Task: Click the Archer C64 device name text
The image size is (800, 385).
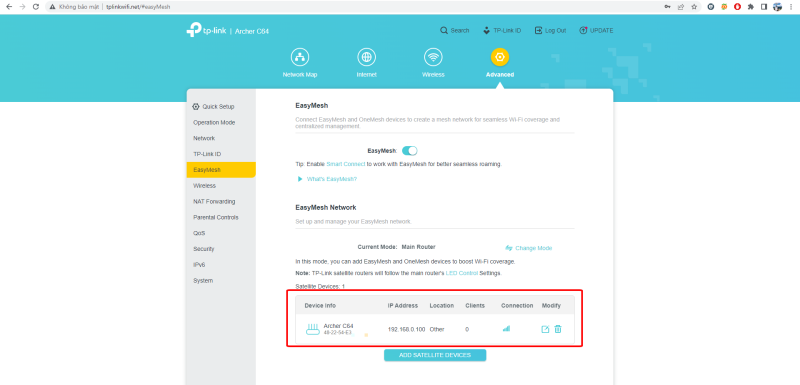Action: tap(338, 326)
